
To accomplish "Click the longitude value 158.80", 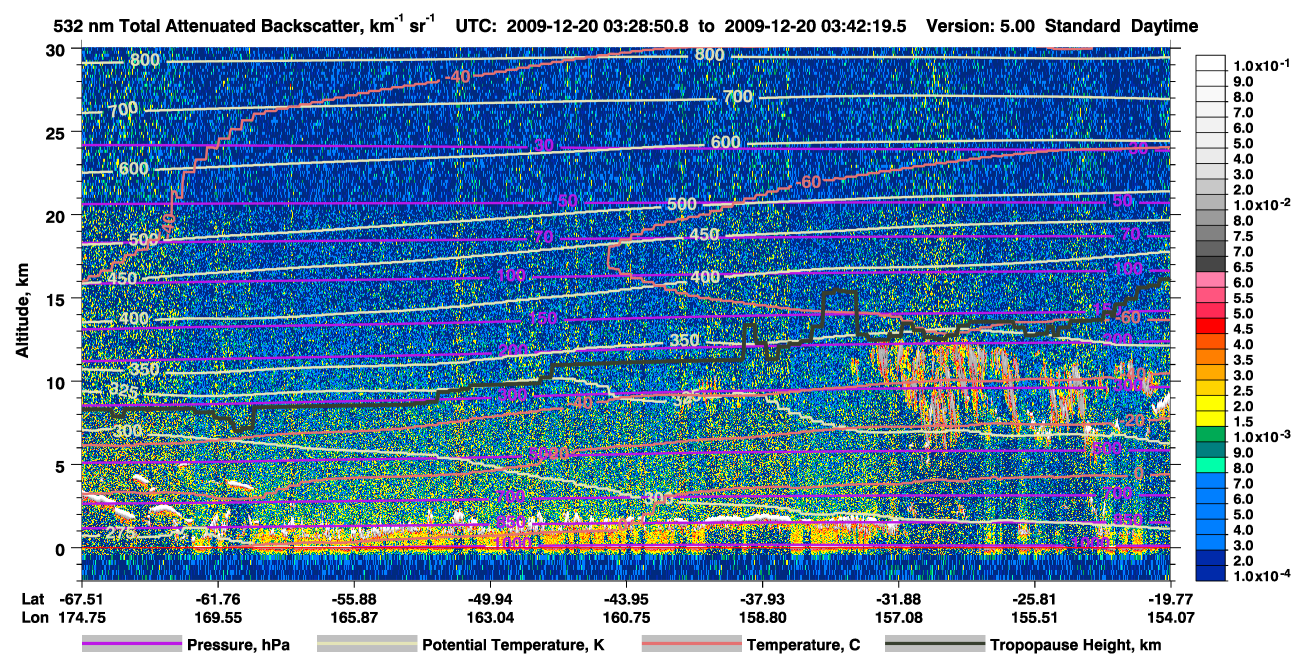I will [x=762, y=617].
